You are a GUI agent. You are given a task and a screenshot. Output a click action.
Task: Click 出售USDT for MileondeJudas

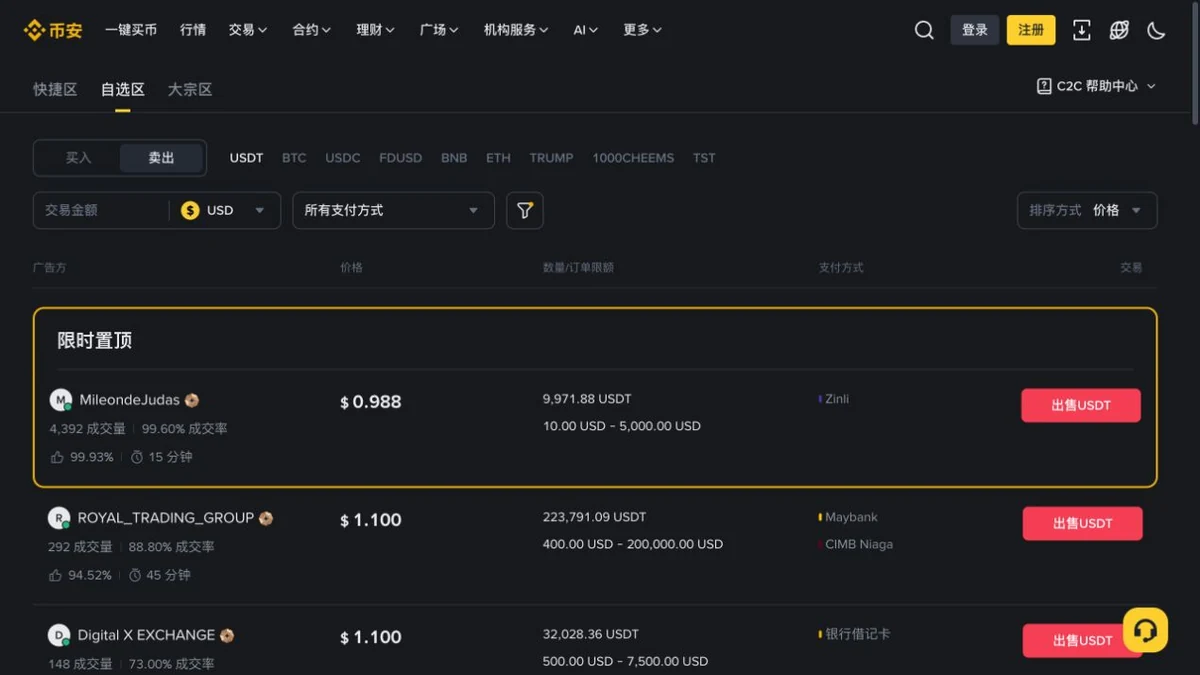(1081, 405)
